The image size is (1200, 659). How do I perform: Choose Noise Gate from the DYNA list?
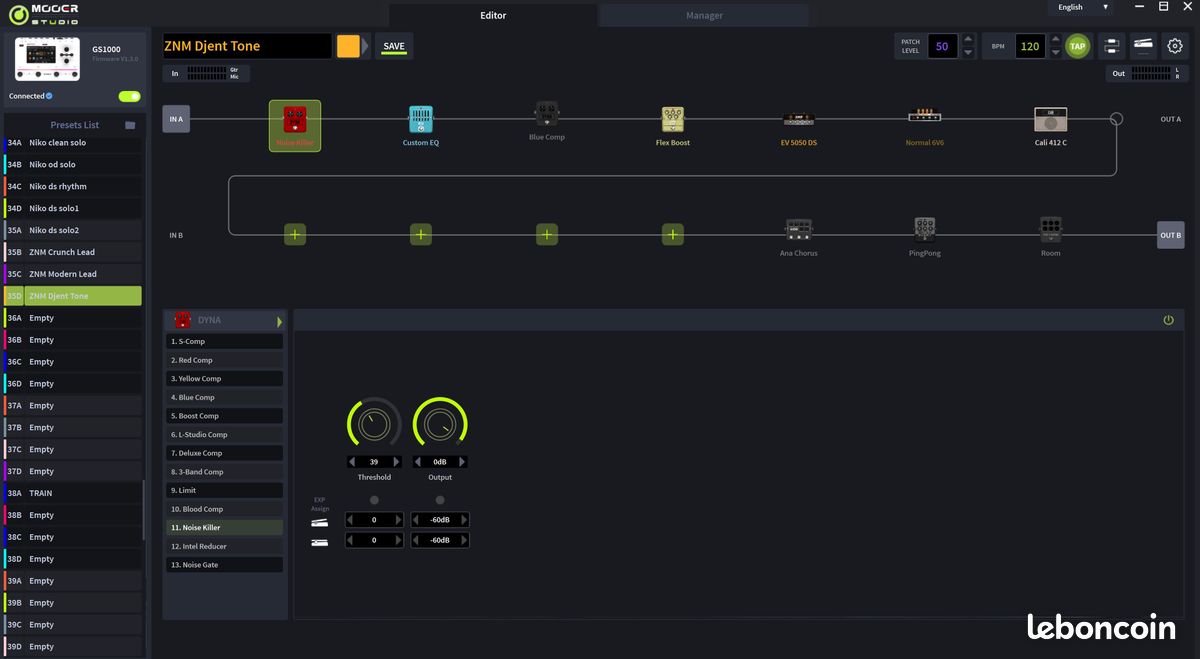(x=225, y=565)
